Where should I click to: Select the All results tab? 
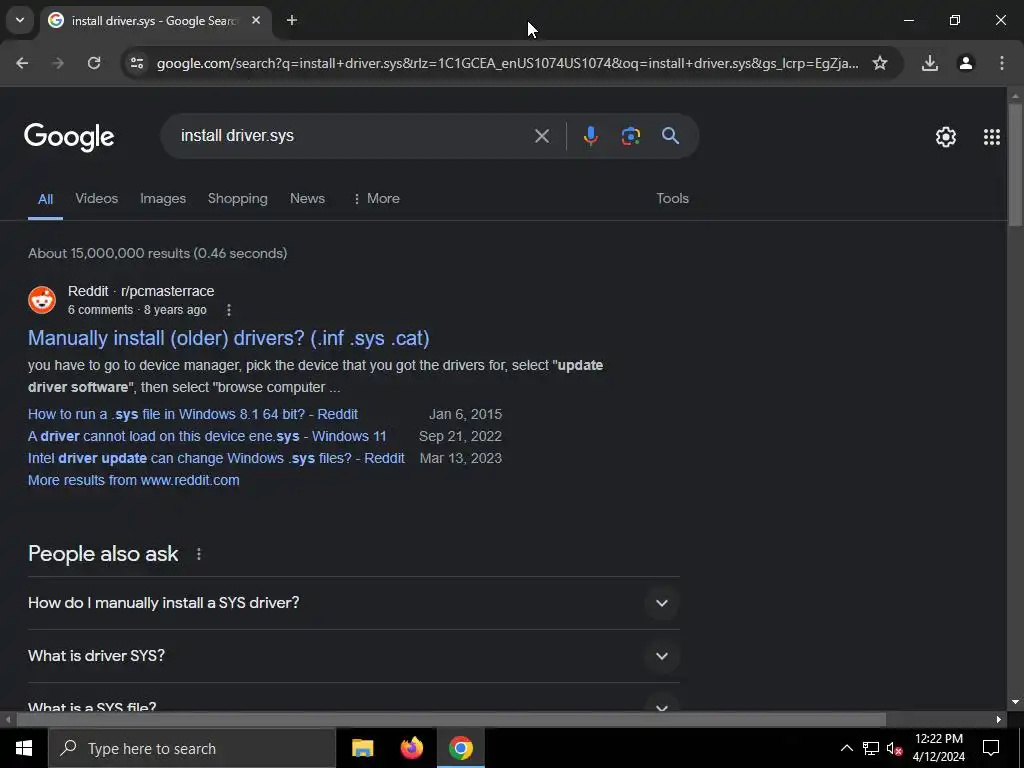45,199
